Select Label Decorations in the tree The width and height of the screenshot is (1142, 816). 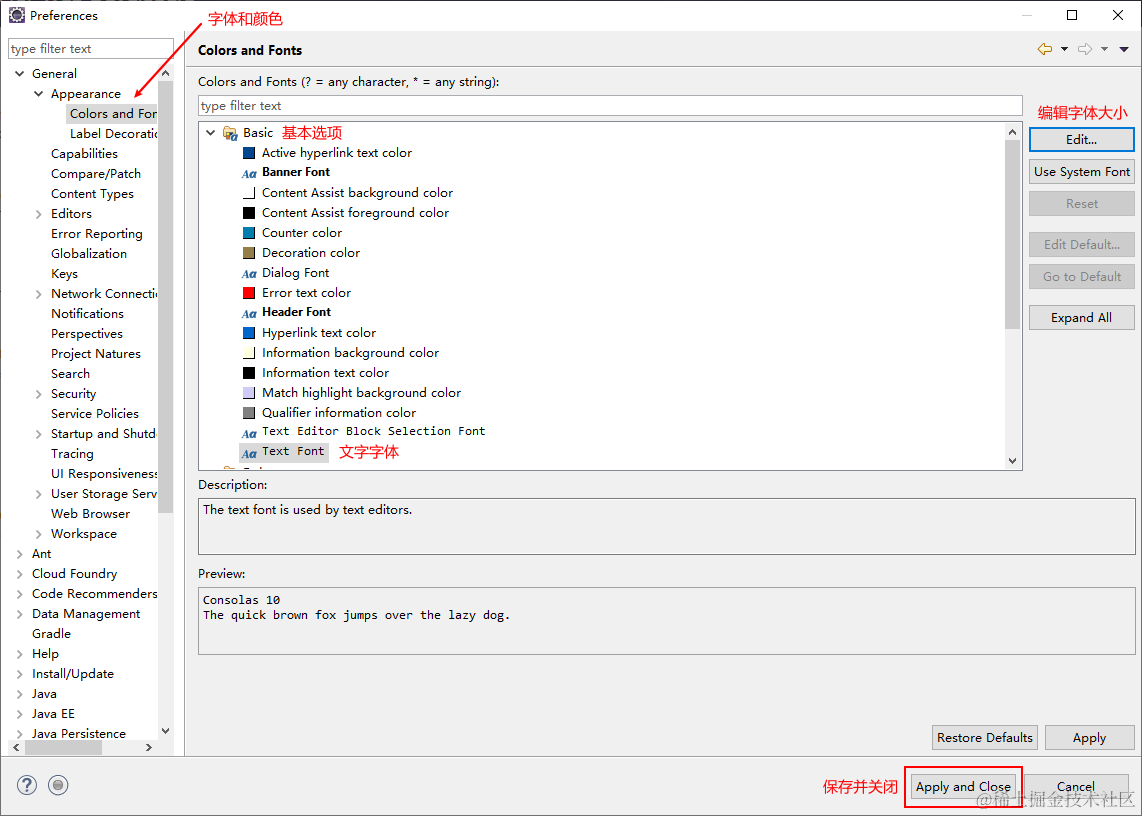point(113,134)
